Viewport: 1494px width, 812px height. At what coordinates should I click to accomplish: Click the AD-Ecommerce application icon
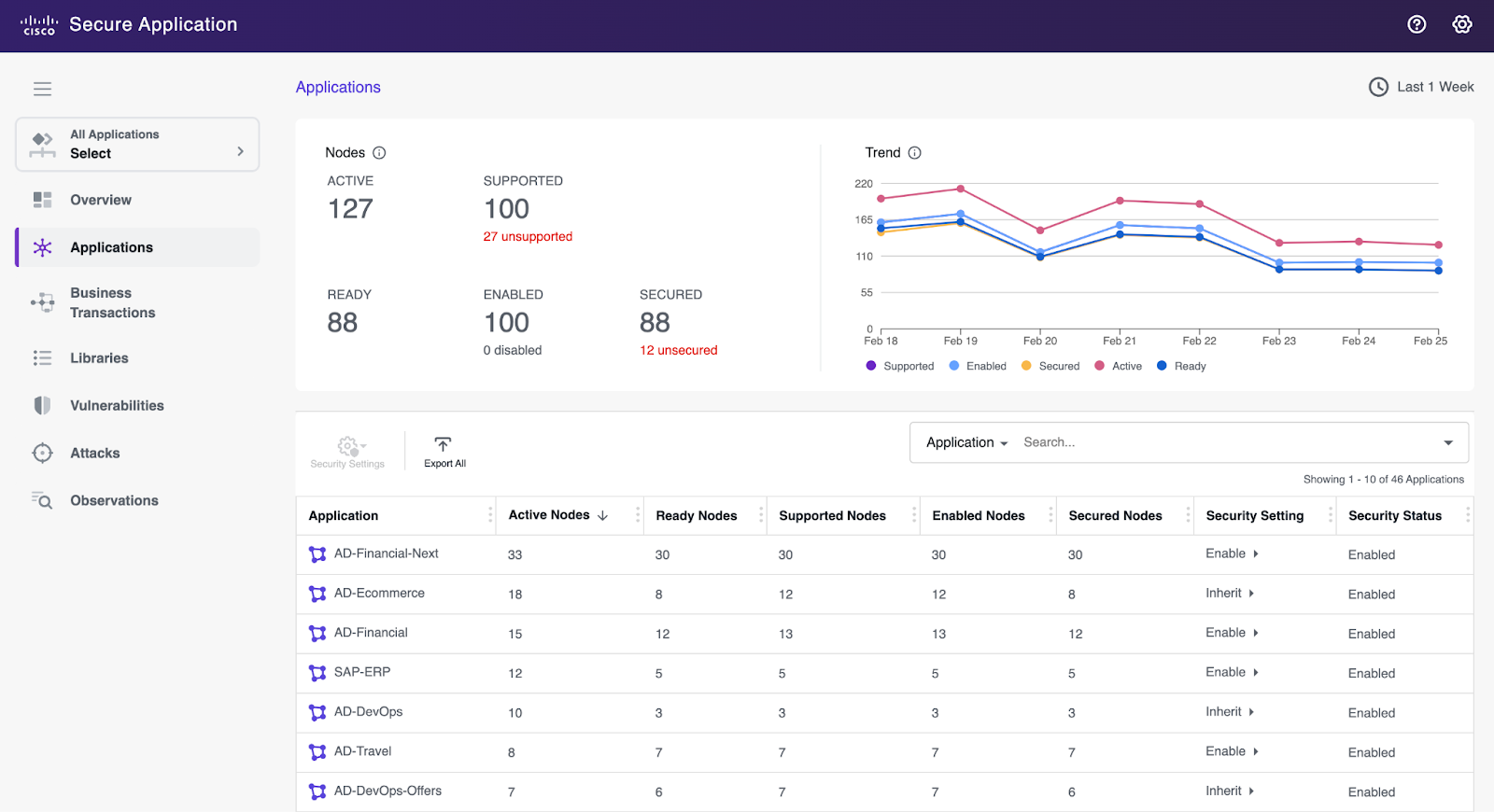point(317,594)
